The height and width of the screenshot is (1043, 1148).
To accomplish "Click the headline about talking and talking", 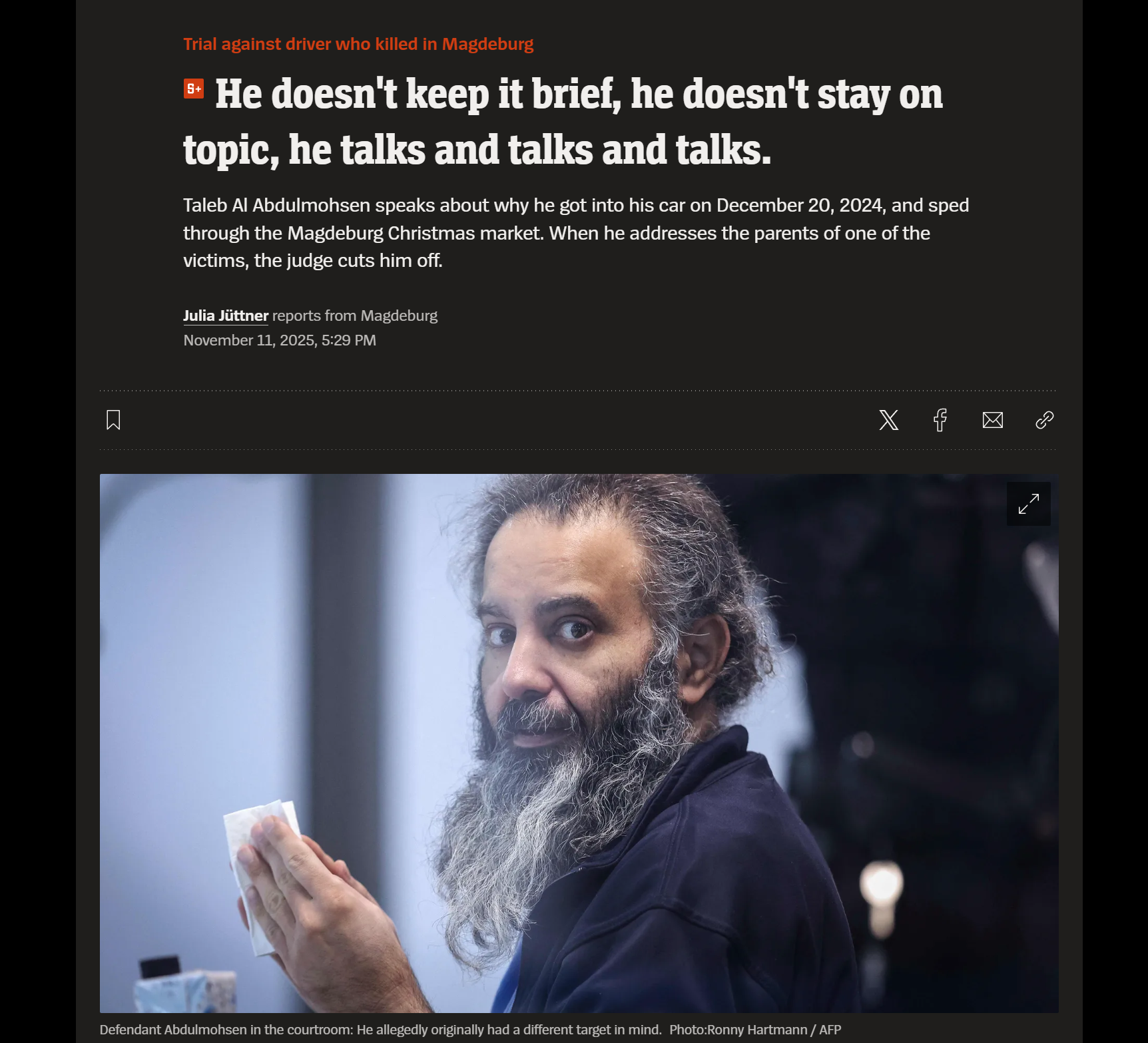I will [x=563, y=122].
